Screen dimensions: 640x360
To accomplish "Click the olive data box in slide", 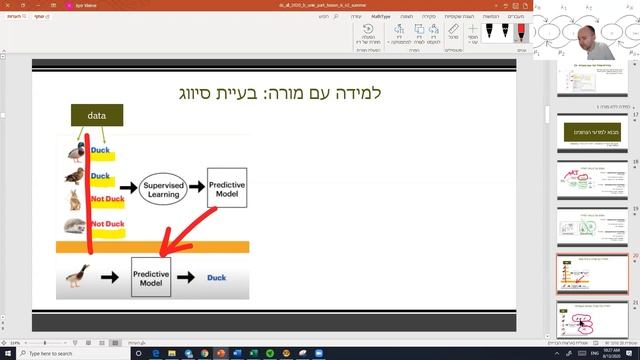I will point(97,115).
